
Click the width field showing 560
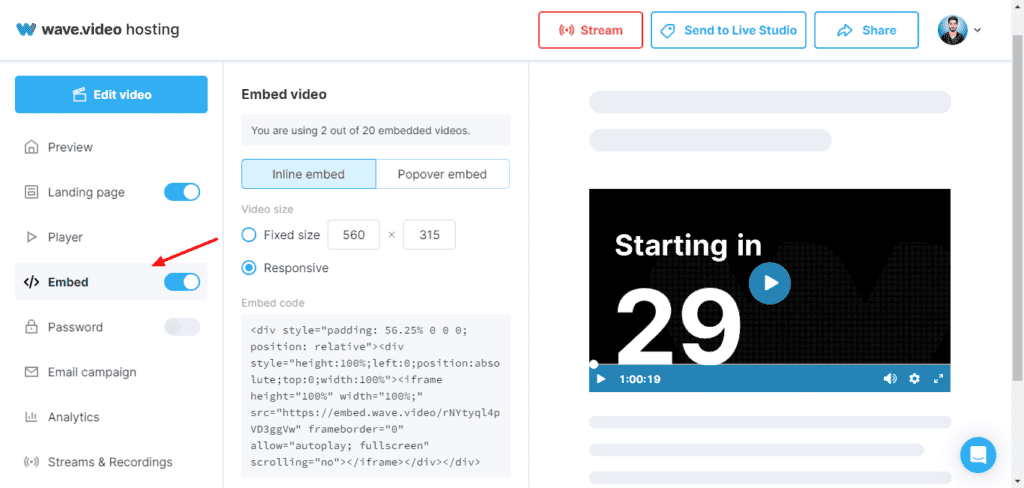tap(353, 235)
